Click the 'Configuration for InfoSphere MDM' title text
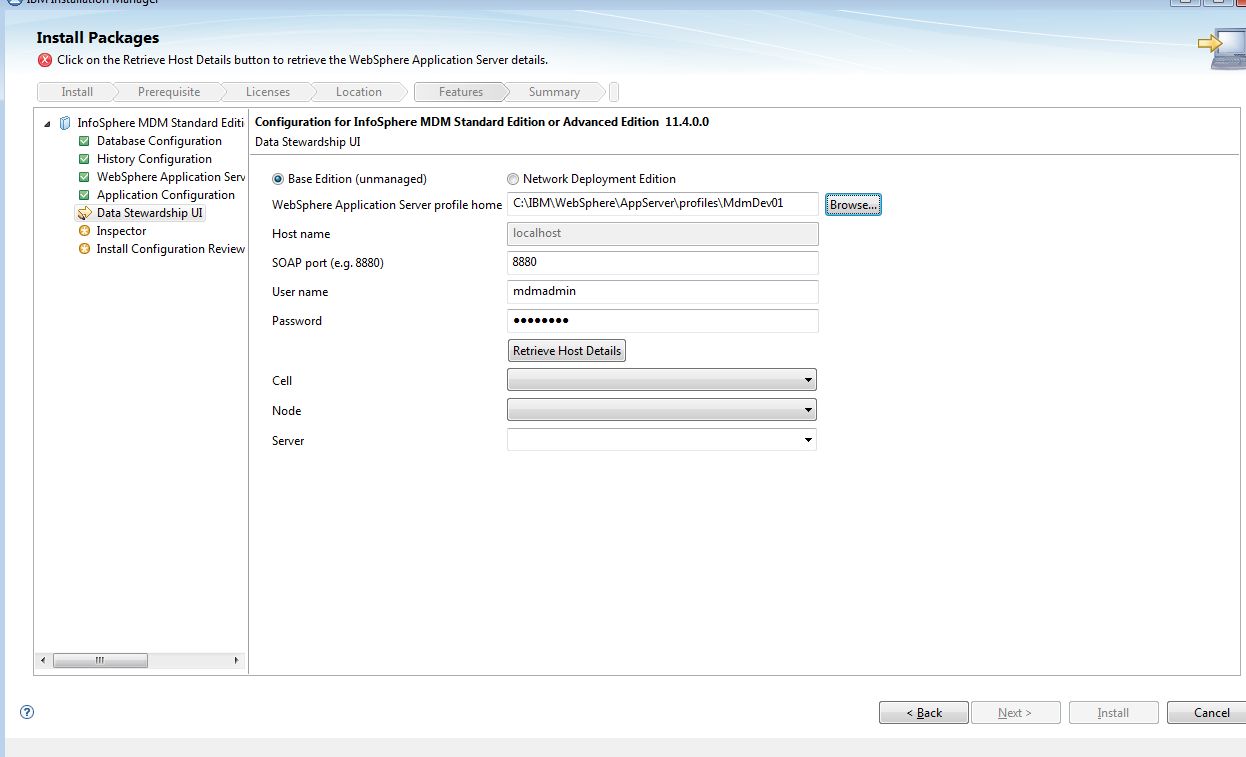 (x=482, y=122)
